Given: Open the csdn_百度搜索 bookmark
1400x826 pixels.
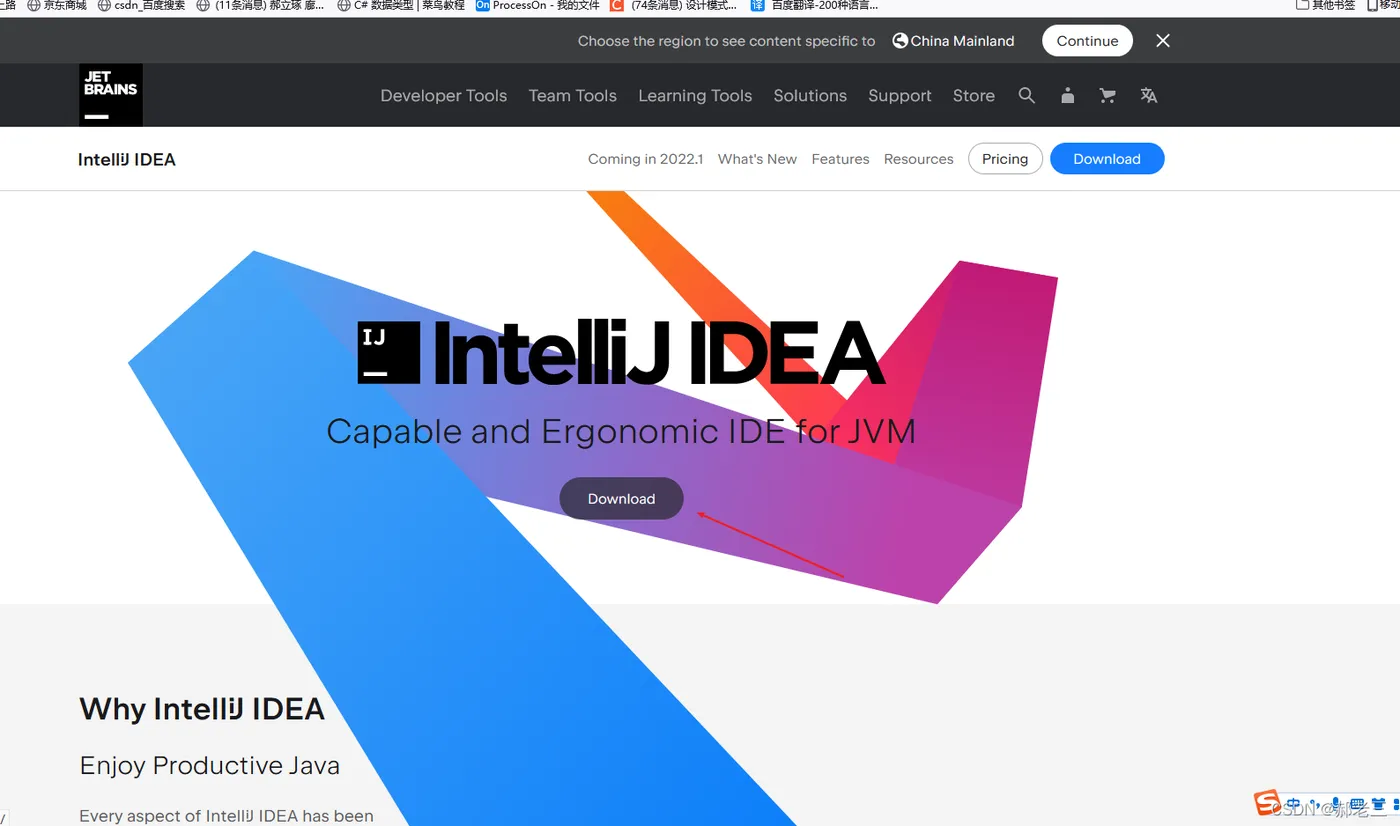Looking at the screenshot, I should pyautogui.click(x=141, y=5).
